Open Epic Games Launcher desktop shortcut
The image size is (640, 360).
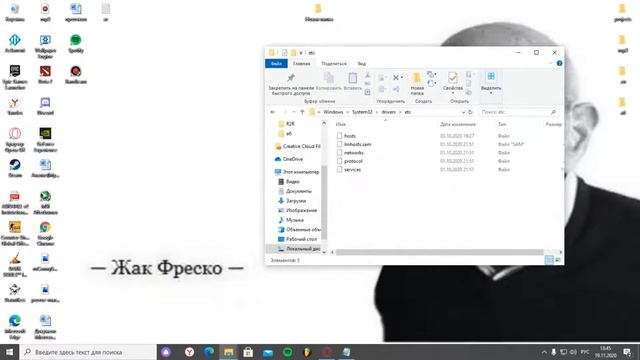coord(15,77)
